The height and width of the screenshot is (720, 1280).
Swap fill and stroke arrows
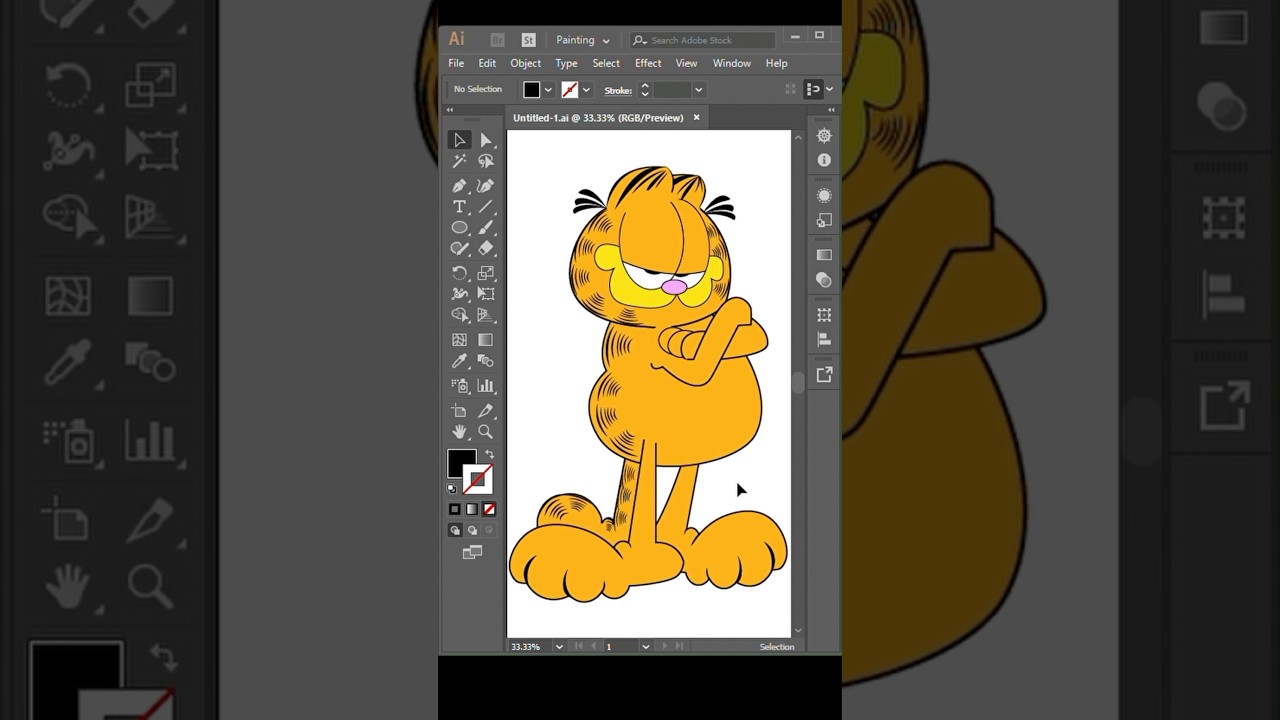coord(489,455)
